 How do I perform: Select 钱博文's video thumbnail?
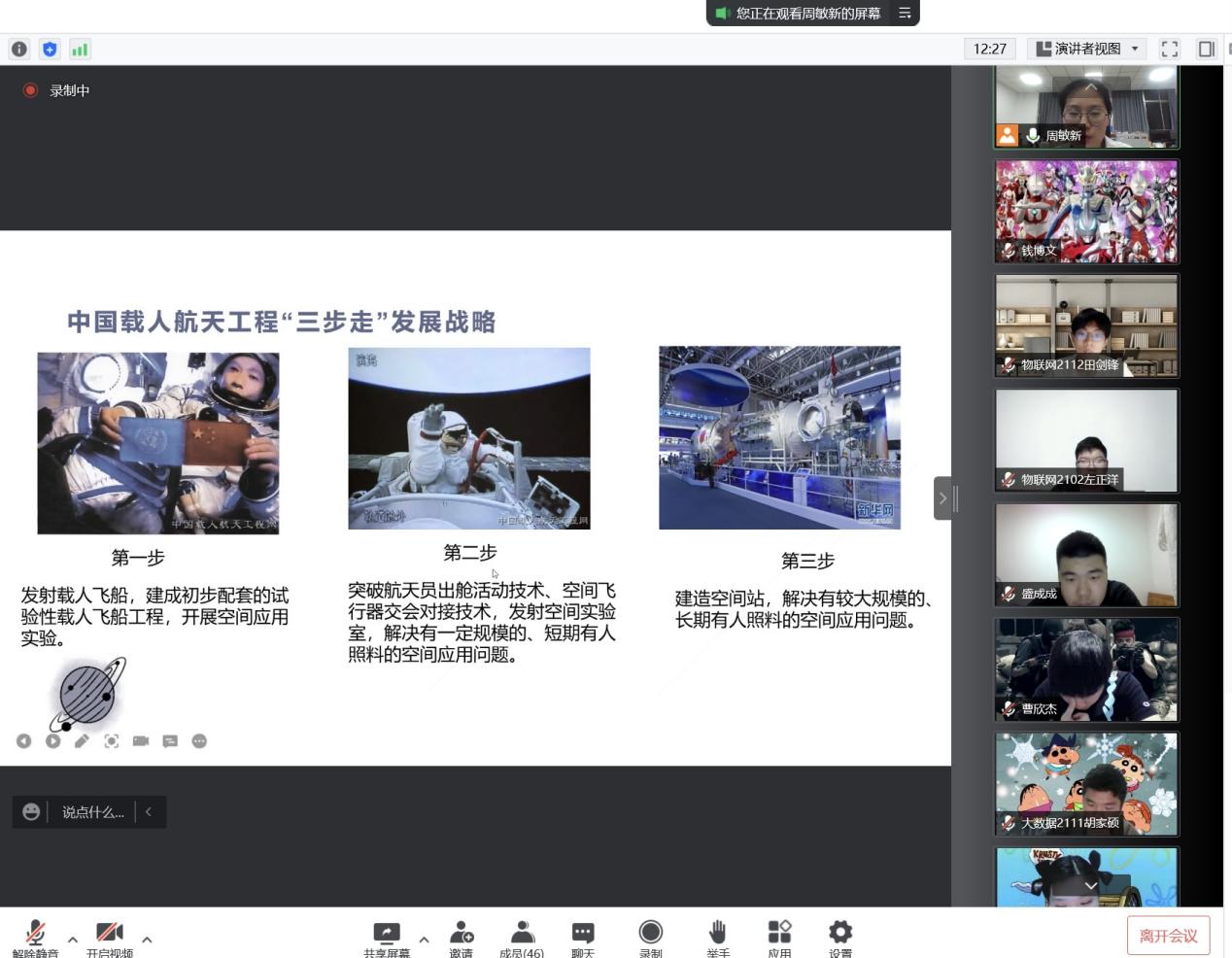click(1086, 212)
